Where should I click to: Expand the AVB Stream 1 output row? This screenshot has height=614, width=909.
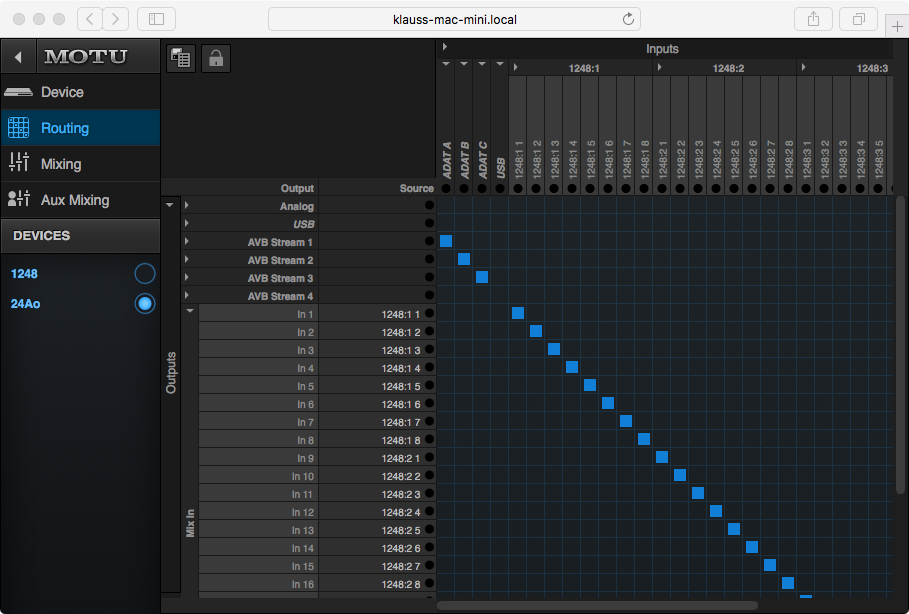pyautogui.click(x=187, y=241)
